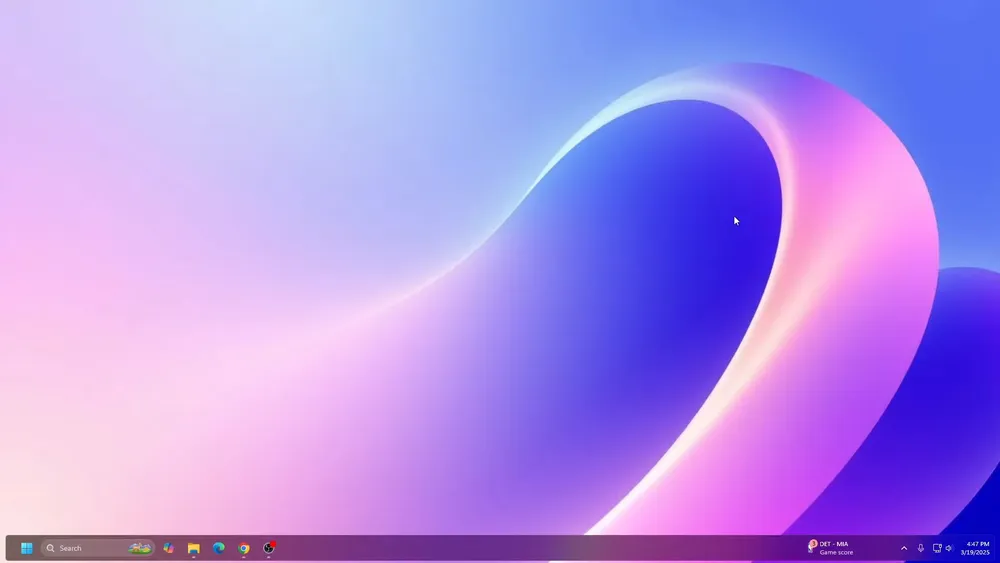Image resolution: width=1000 pixels, height=563 pixels.
Task: Open the DET - MIA game score widget
Action: click(835, 548)
